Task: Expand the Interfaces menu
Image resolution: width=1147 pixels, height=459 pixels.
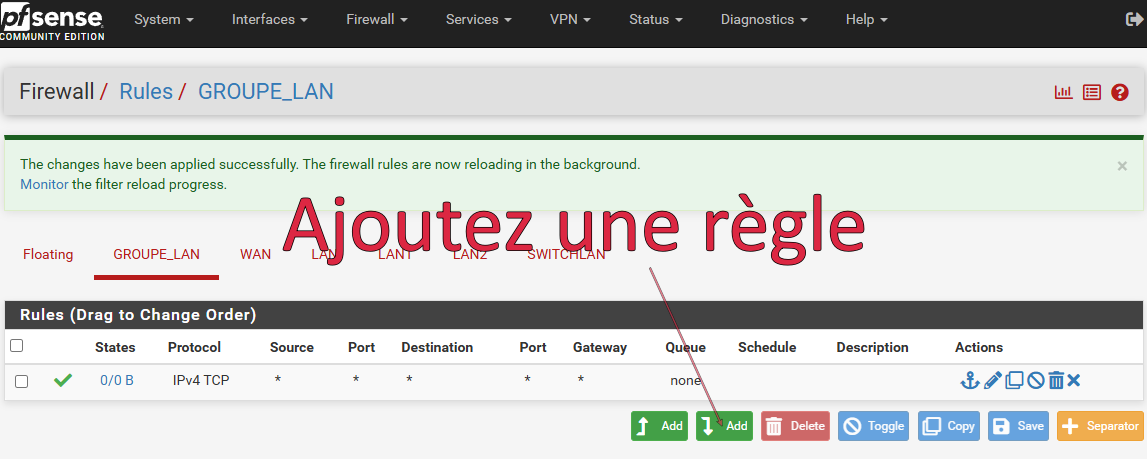Action: (269, 20)
